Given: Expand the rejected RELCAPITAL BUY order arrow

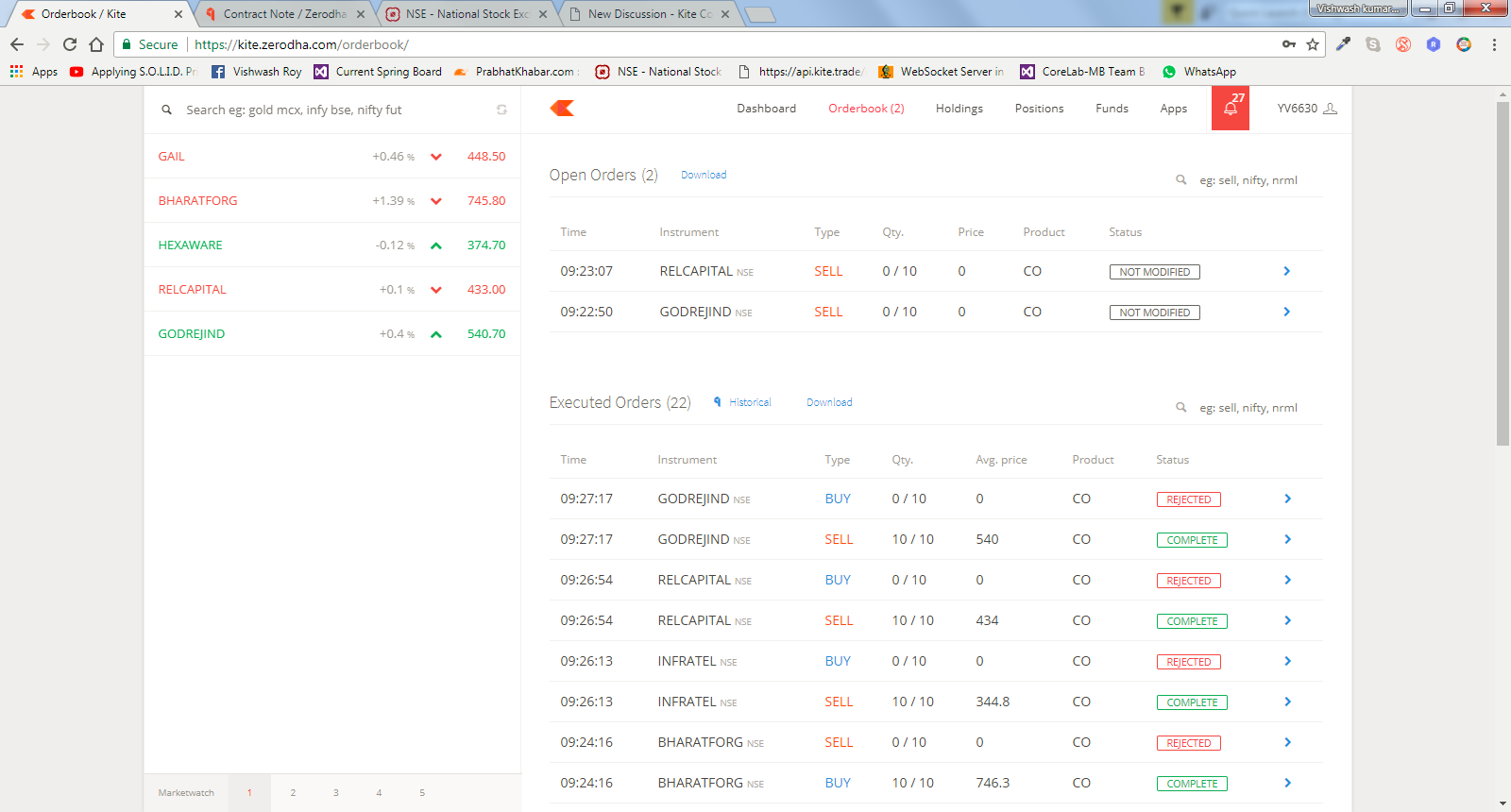Looking at the screenshot, I should point(1287,580).
